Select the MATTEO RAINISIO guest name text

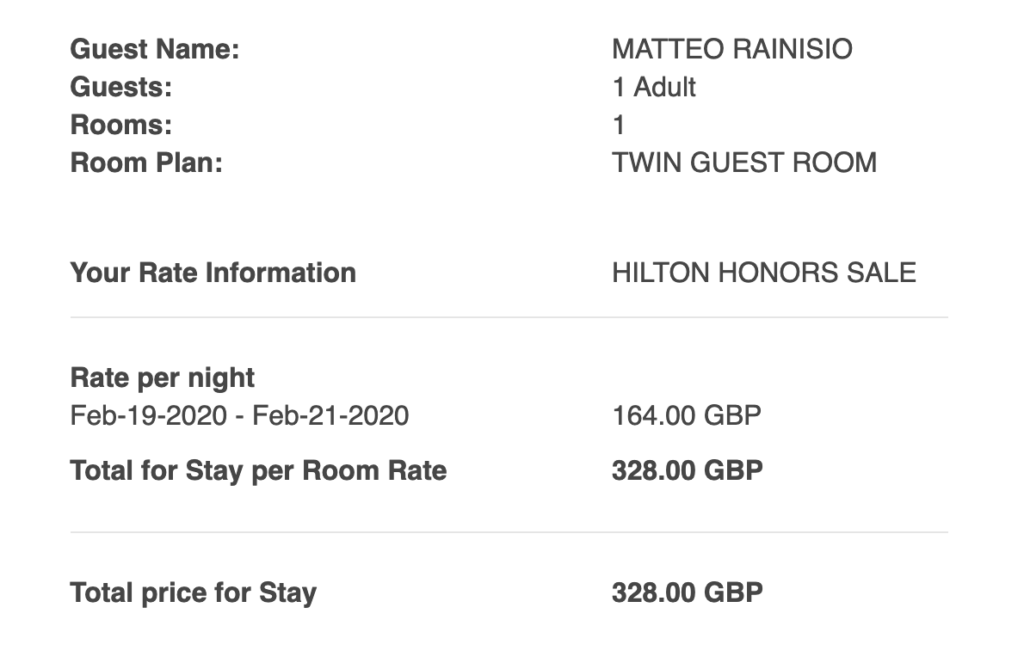tap(732, 49)
